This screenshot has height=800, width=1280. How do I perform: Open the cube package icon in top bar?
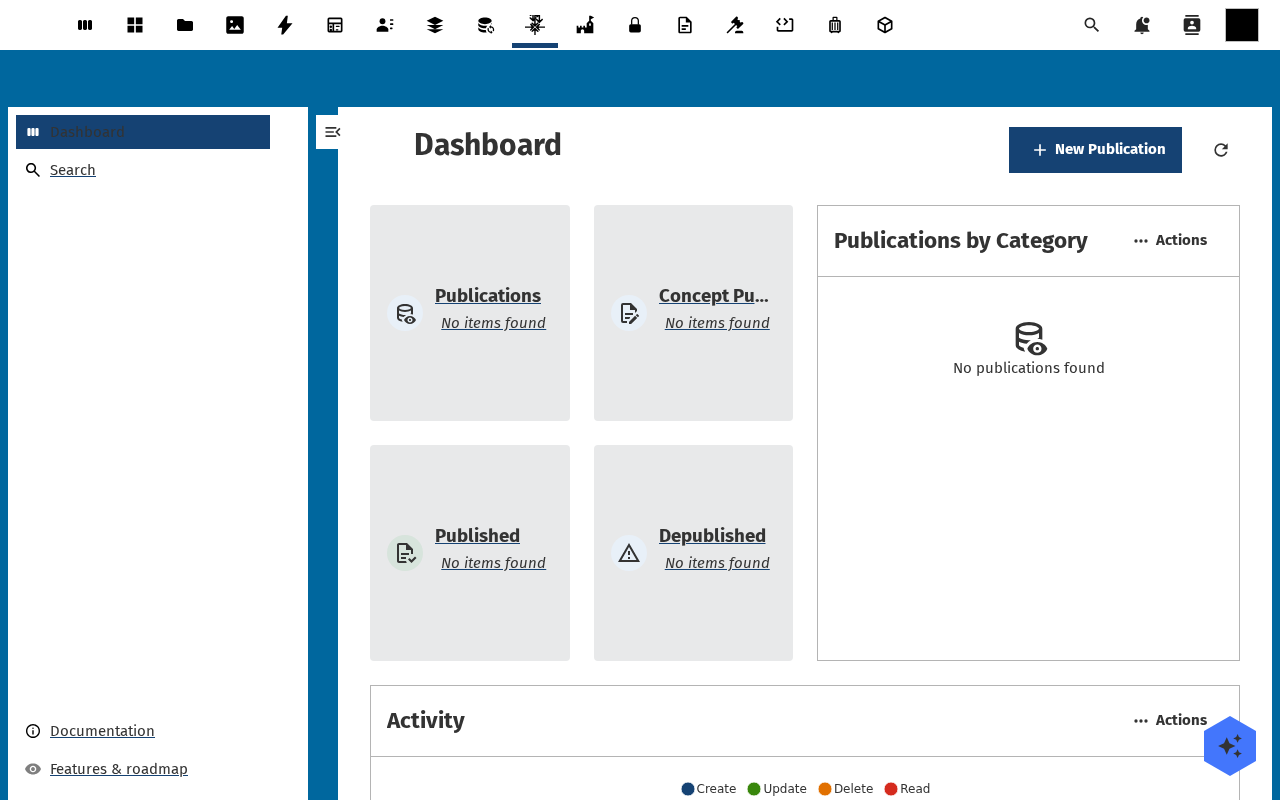pyautogui.click(x=885, y=25)
